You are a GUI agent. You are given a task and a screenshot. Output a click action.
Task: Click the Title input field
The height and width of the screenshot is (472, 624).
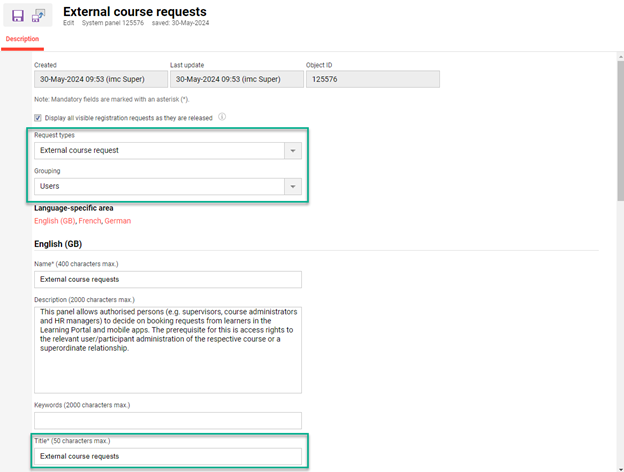tap(167, 457)
